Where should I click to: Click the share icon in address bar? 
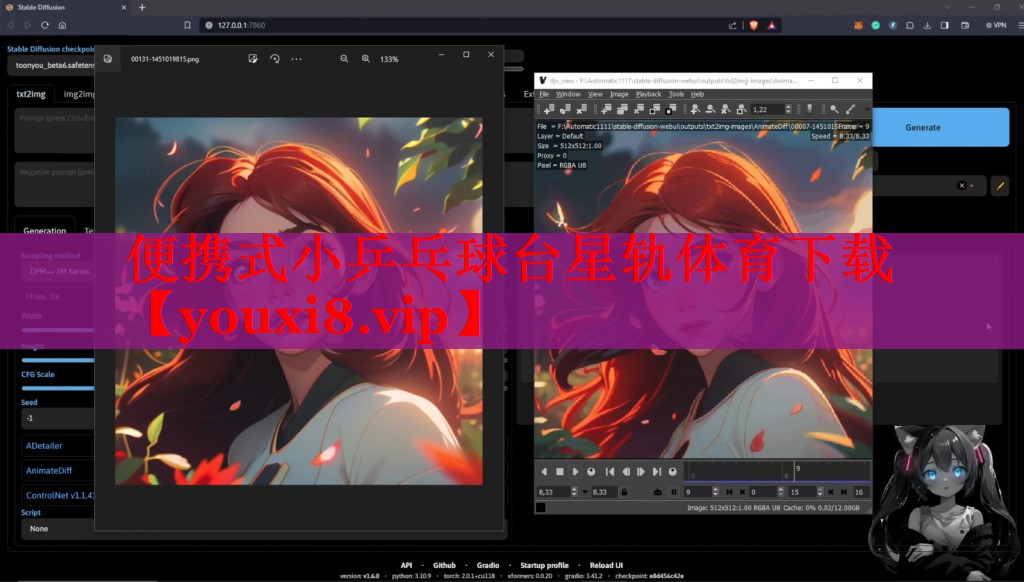point(732,25)
